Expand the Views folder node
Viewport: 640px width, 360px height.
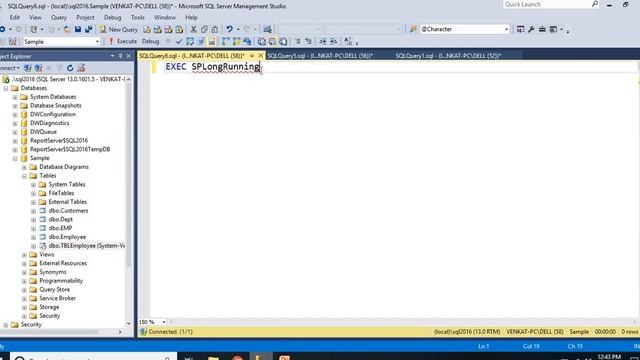point(24,255)
